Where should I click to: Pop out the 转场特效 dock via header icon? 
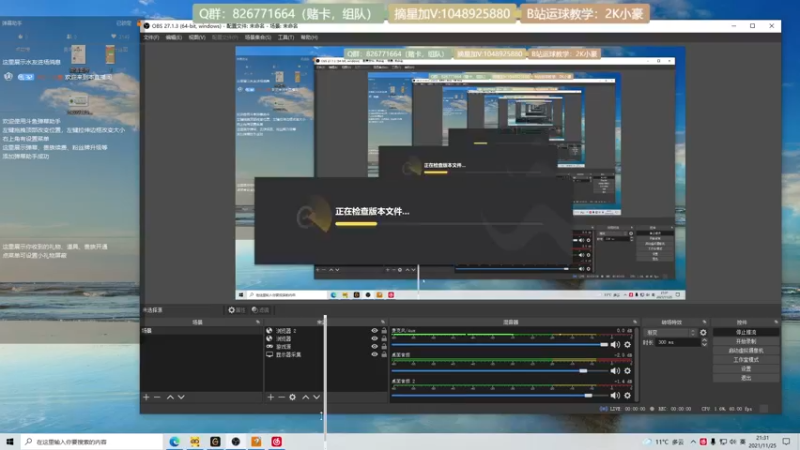pos(705,322)
